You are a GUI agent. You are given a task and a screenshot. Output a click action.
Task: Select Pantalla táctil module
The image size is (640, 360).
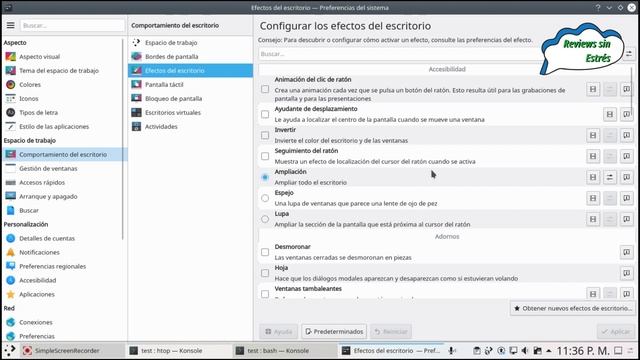coord(190,84)
